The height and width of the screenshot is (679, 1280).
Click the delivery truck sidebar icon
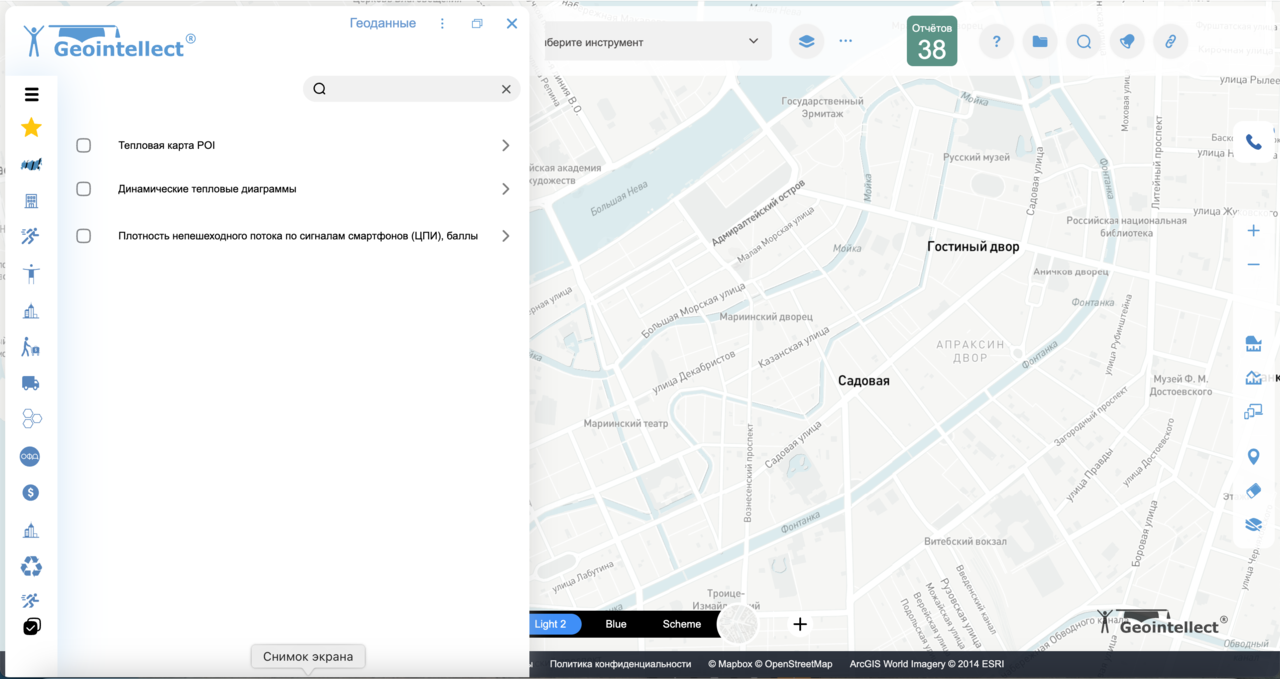[31, 382]
